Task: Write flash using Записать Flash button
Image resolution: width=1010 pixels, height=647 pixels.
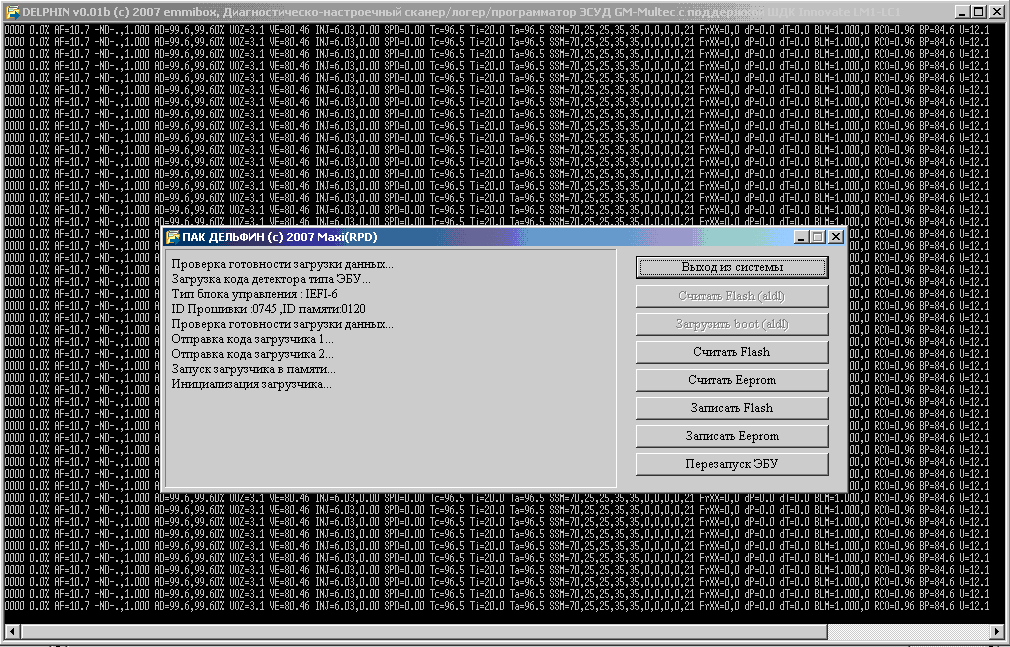Action: tap(732, 408)
